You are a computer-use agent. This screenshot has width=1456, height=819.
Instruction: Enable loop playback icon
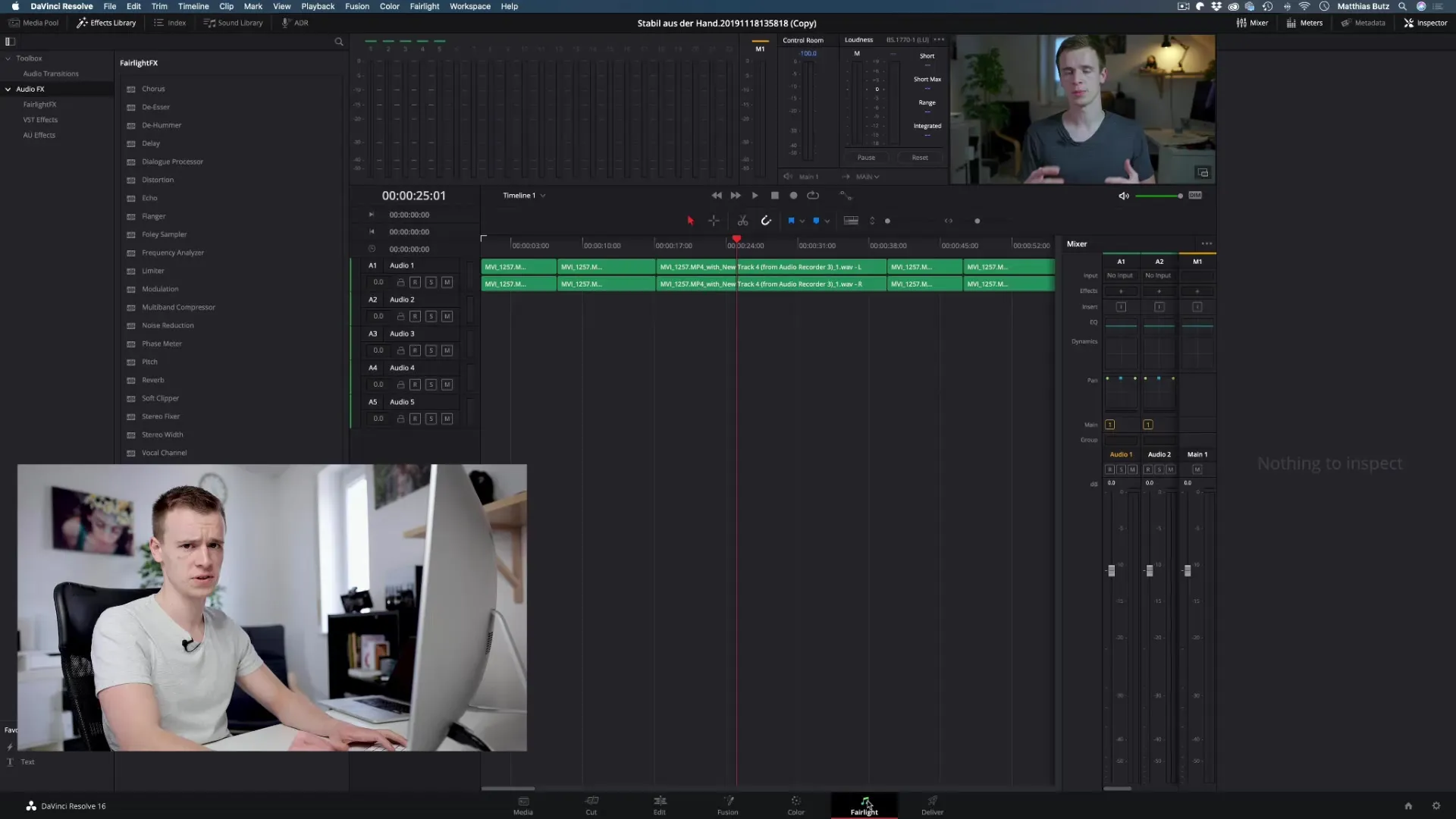click(813, 196)
